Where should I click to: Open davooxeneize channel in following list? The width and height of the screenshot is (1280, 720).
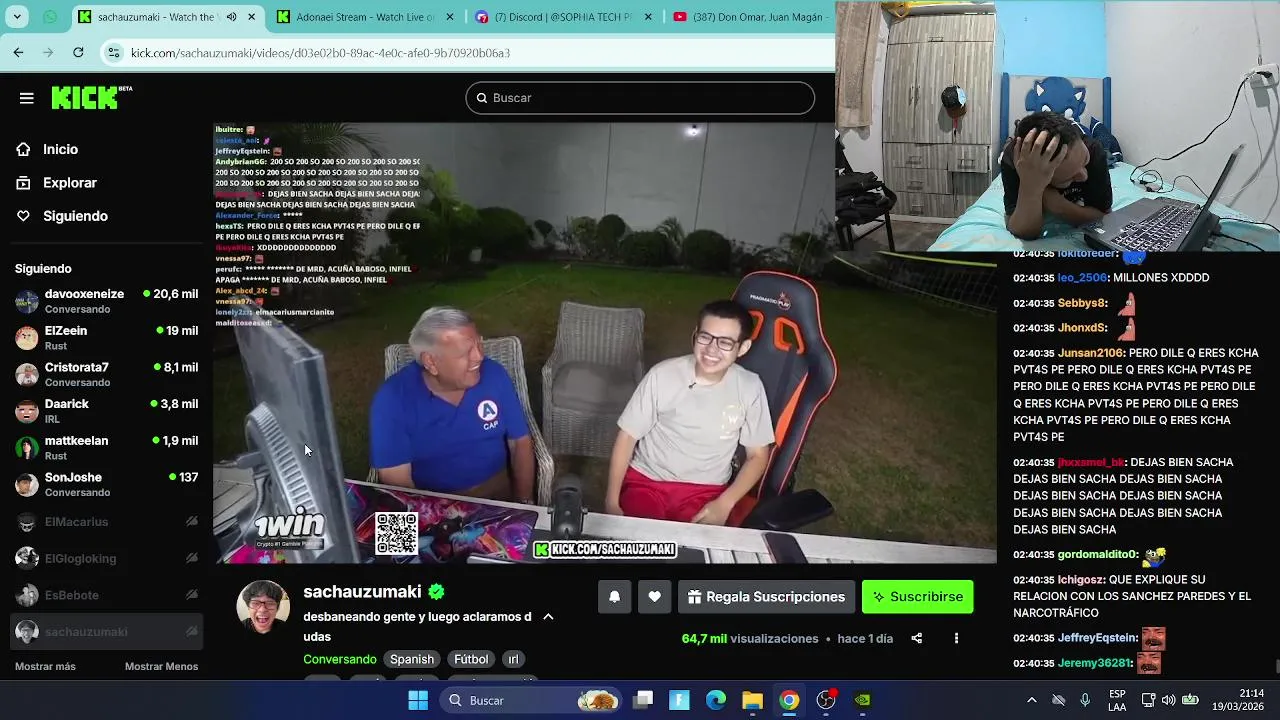[106, 301]
